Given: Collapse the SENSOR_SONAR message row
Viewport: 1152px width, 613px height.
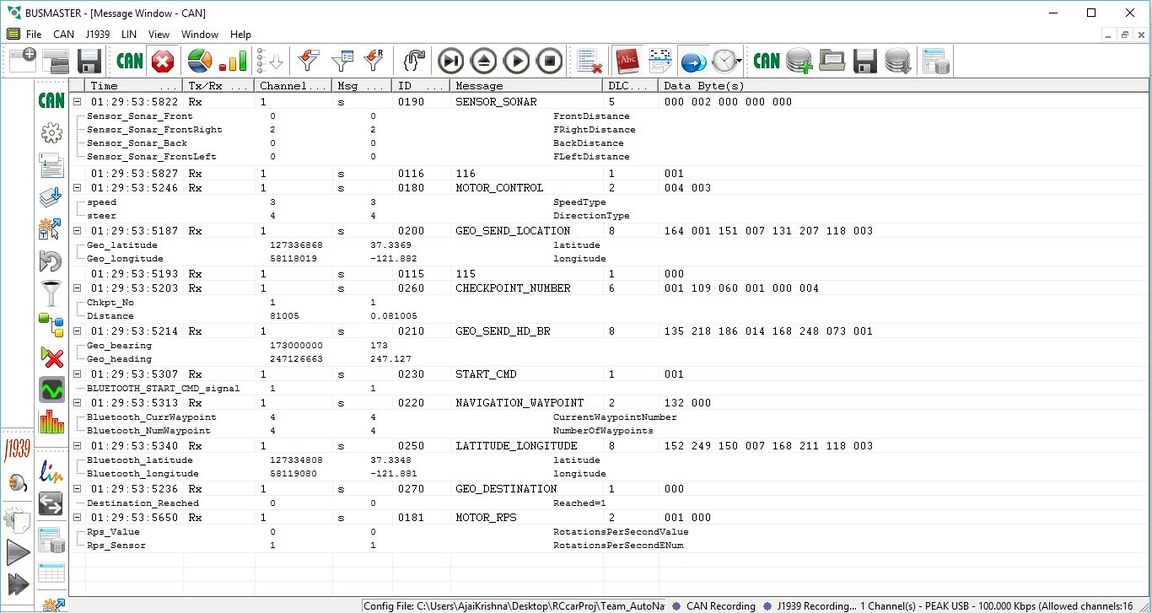Looking at the screenshot, I should [x=77, y=101].
